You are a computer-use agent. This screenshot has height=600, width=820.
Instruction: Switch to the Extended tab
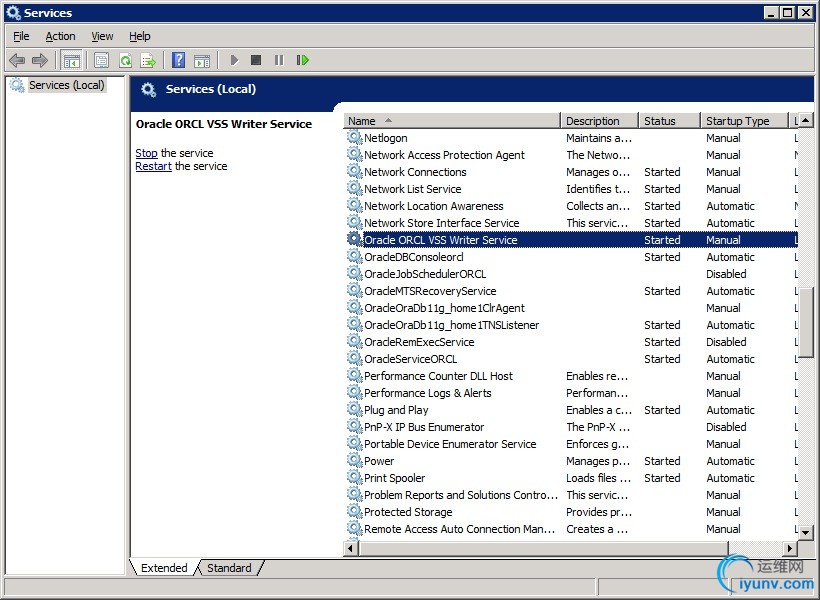(164, 568)
